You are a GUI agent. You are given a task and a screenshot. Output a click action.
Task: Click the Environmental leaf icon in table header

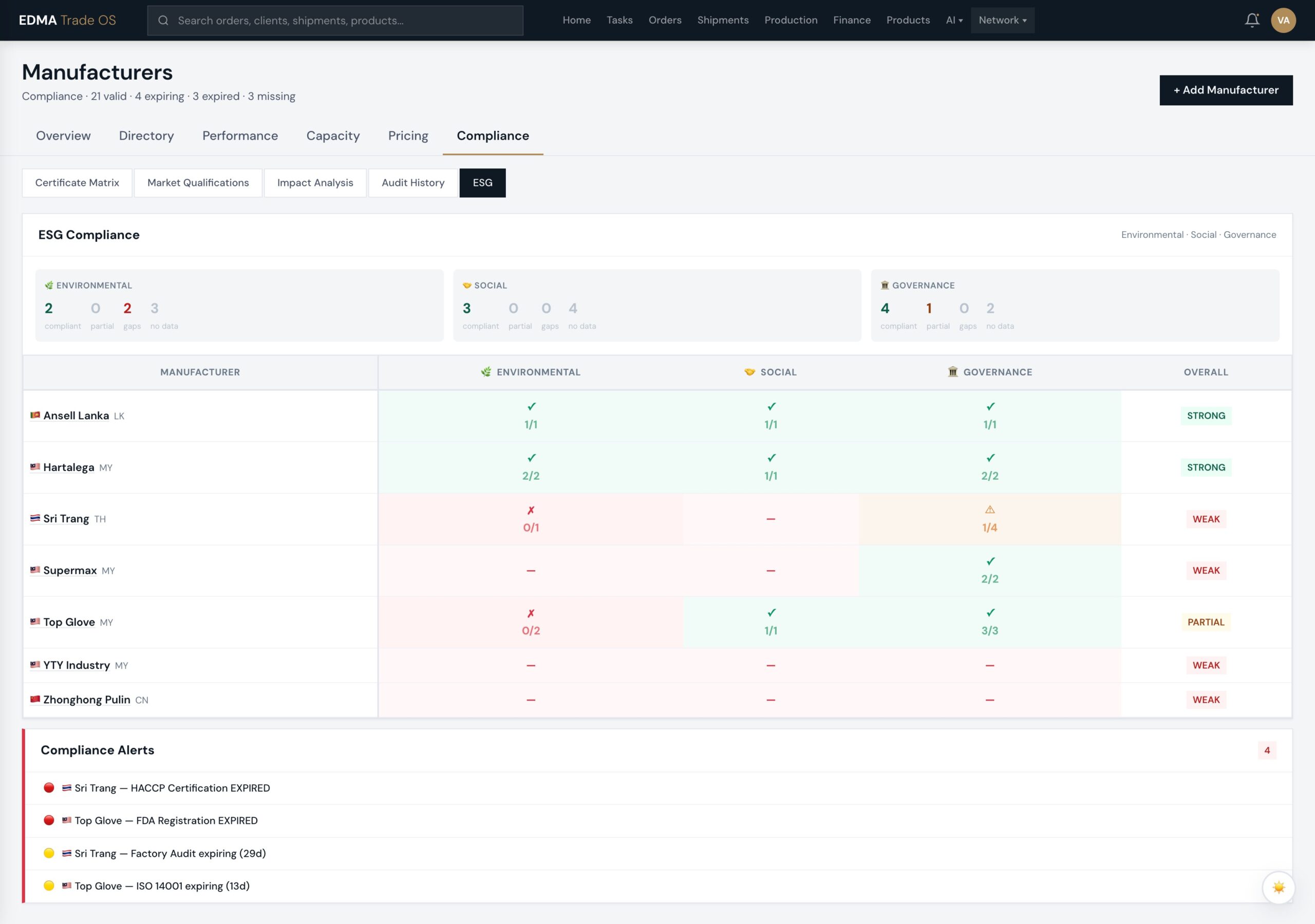tap(486, 372)
